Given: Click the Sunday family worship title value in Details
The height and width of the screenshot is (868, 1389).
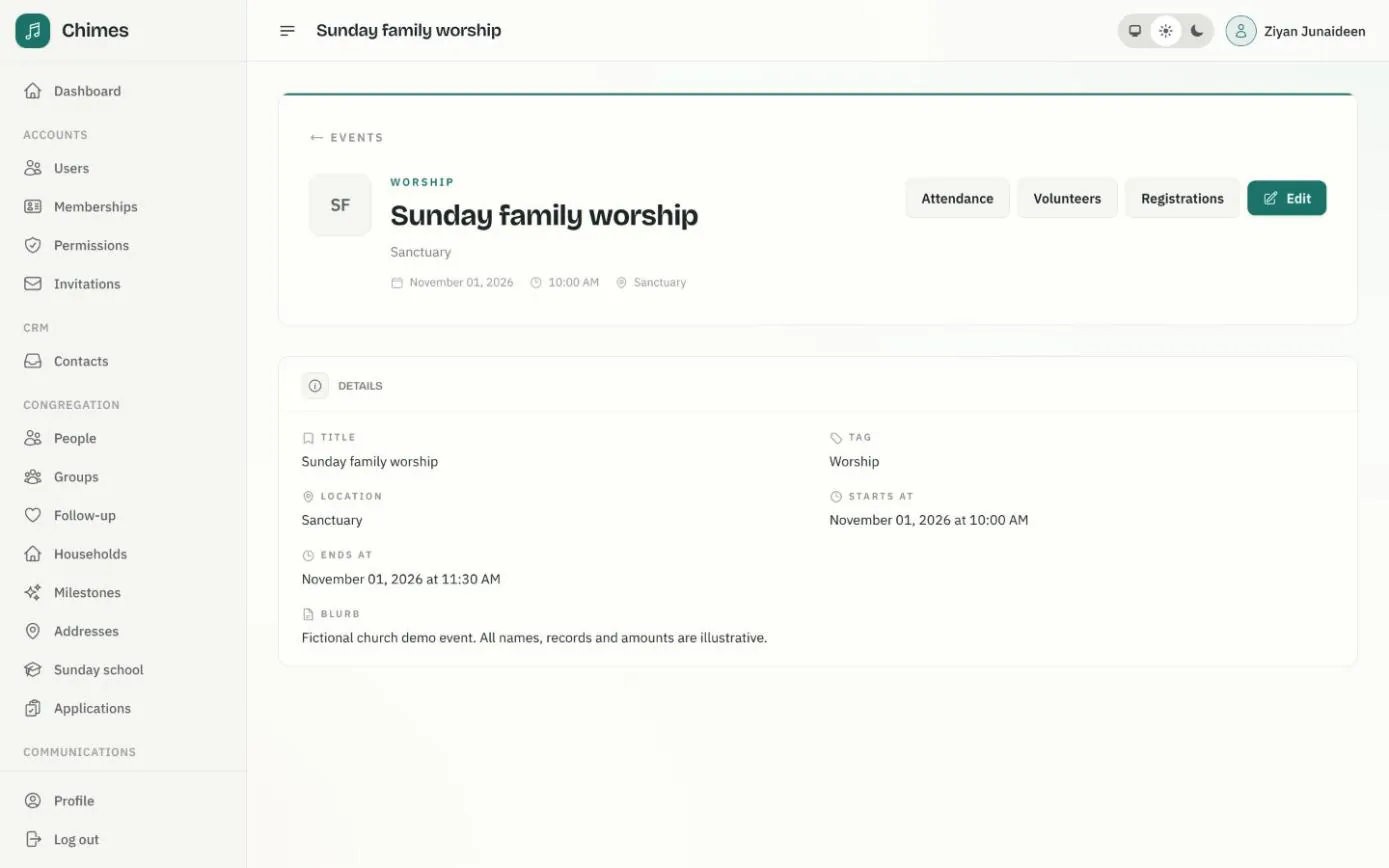Looking at the screenshot, I should (x=370, y=462).
